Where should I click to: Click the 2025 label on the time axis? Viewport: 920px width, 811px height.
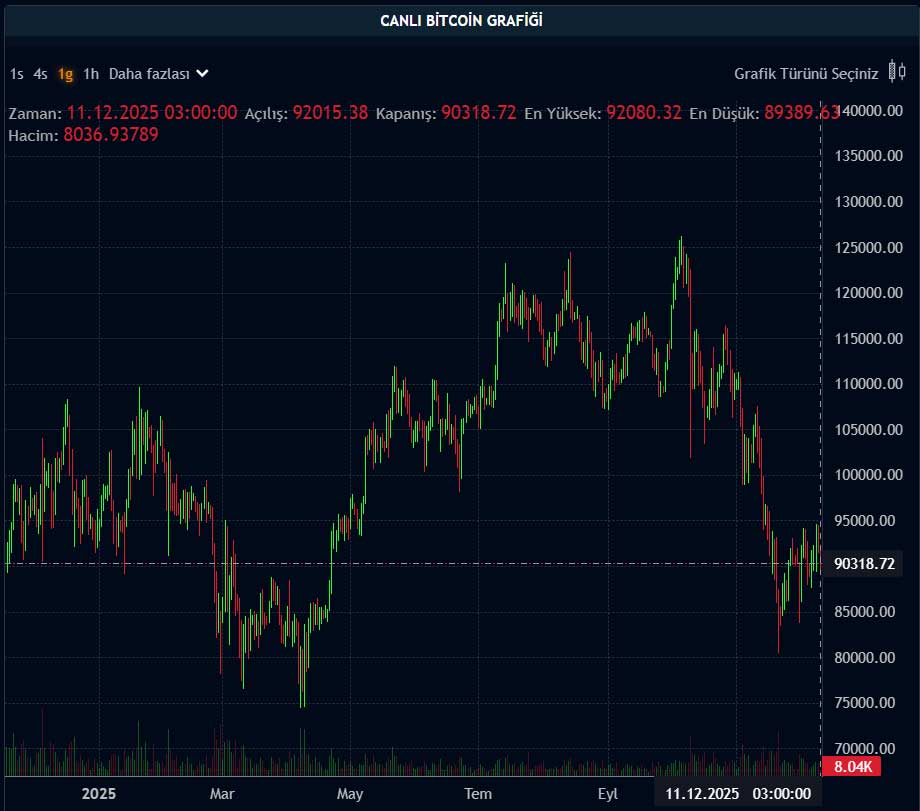tap(97, 793)
